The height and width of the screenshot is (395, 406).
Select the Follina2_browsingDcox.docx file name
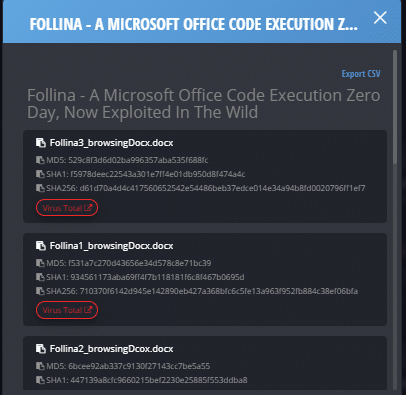click(111, 349)
